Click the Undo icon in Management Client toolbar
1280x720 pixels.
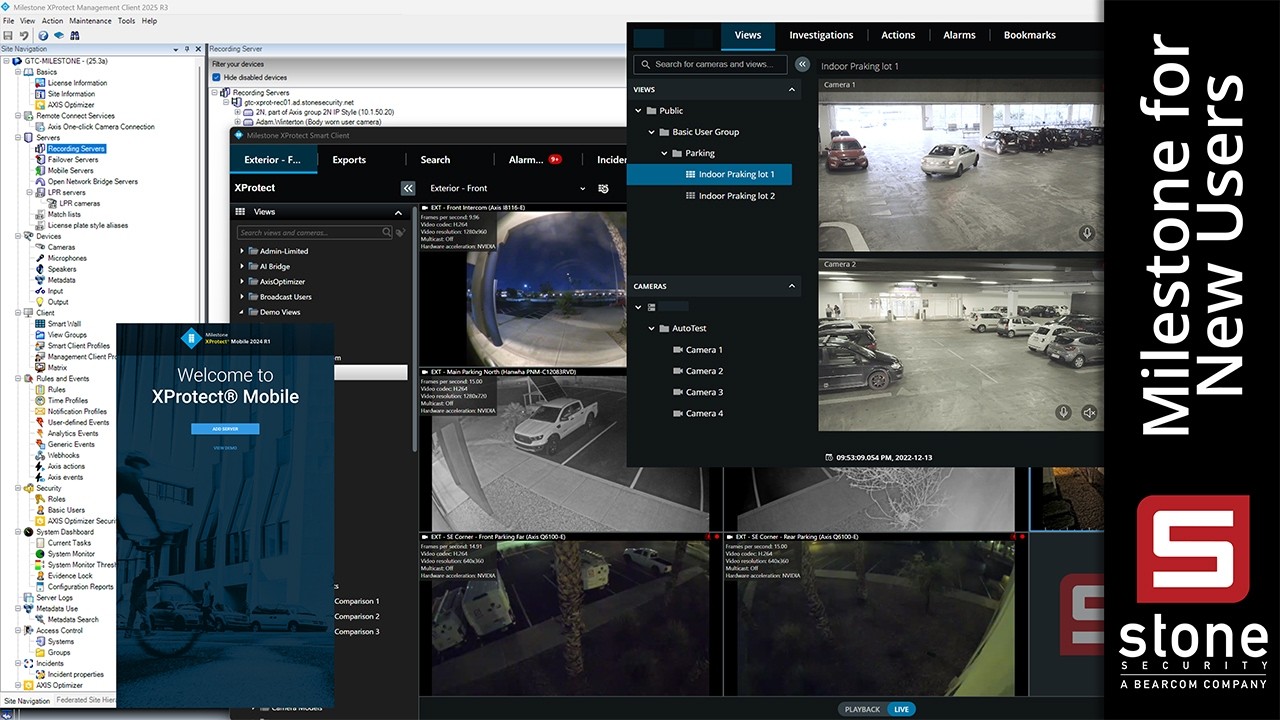point(24,35)
